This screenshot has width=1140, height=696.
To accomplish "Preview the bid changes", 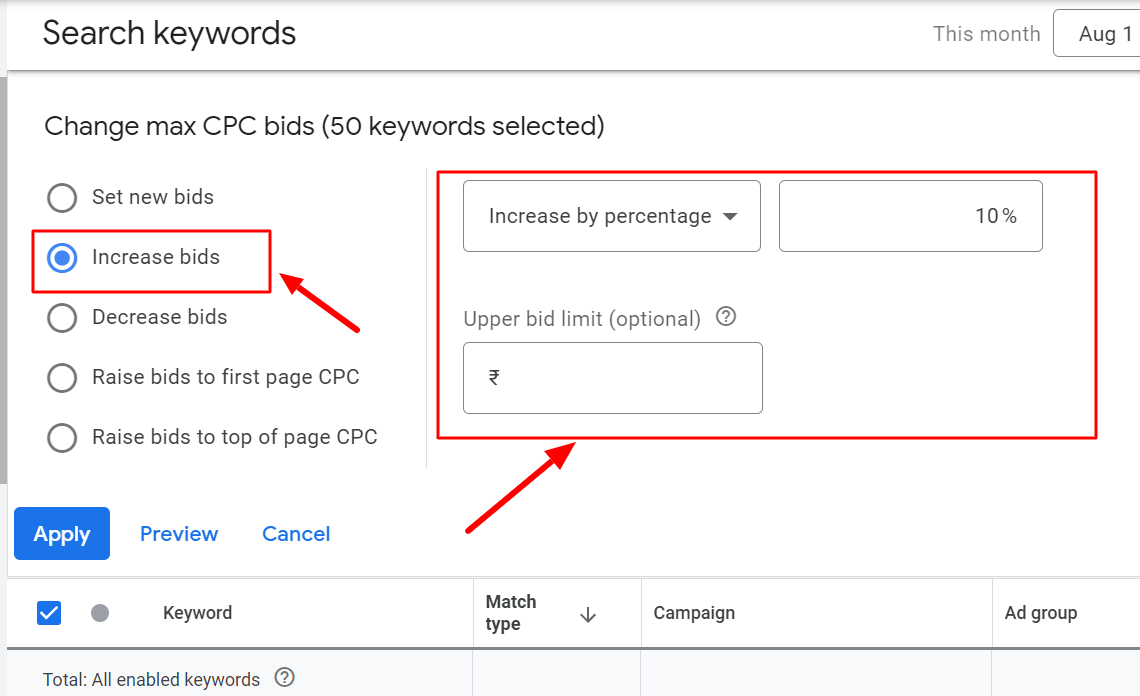I will (x=179, y=534).
